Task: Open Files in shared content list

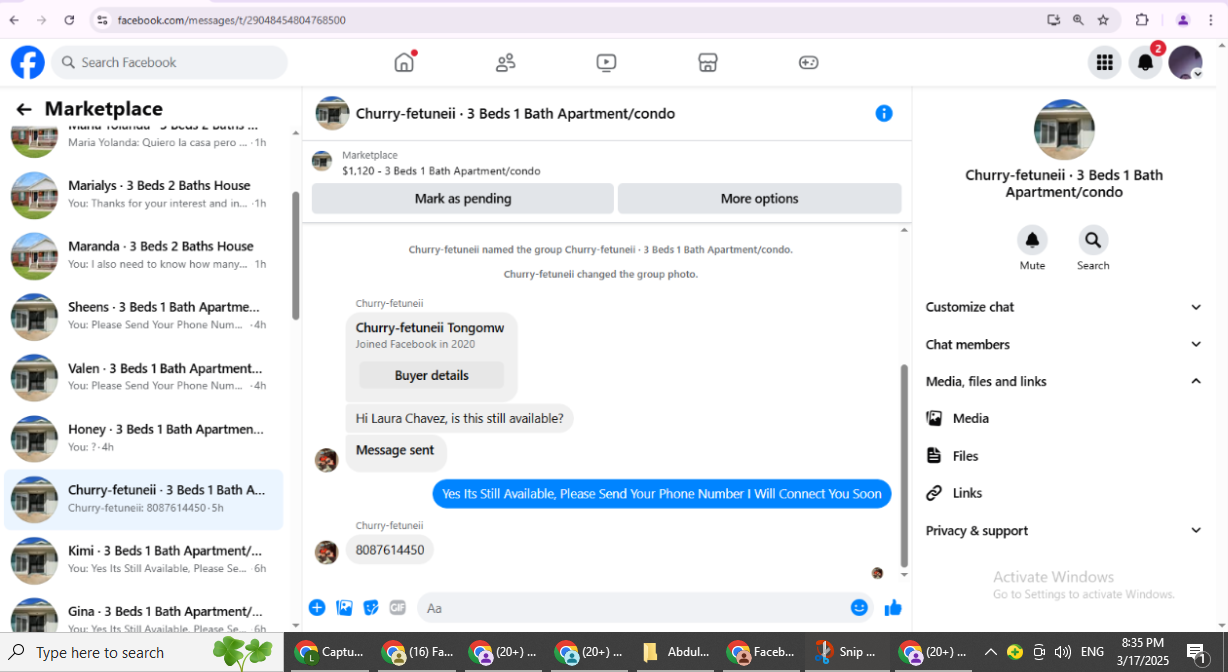Action: (1064, 456)
